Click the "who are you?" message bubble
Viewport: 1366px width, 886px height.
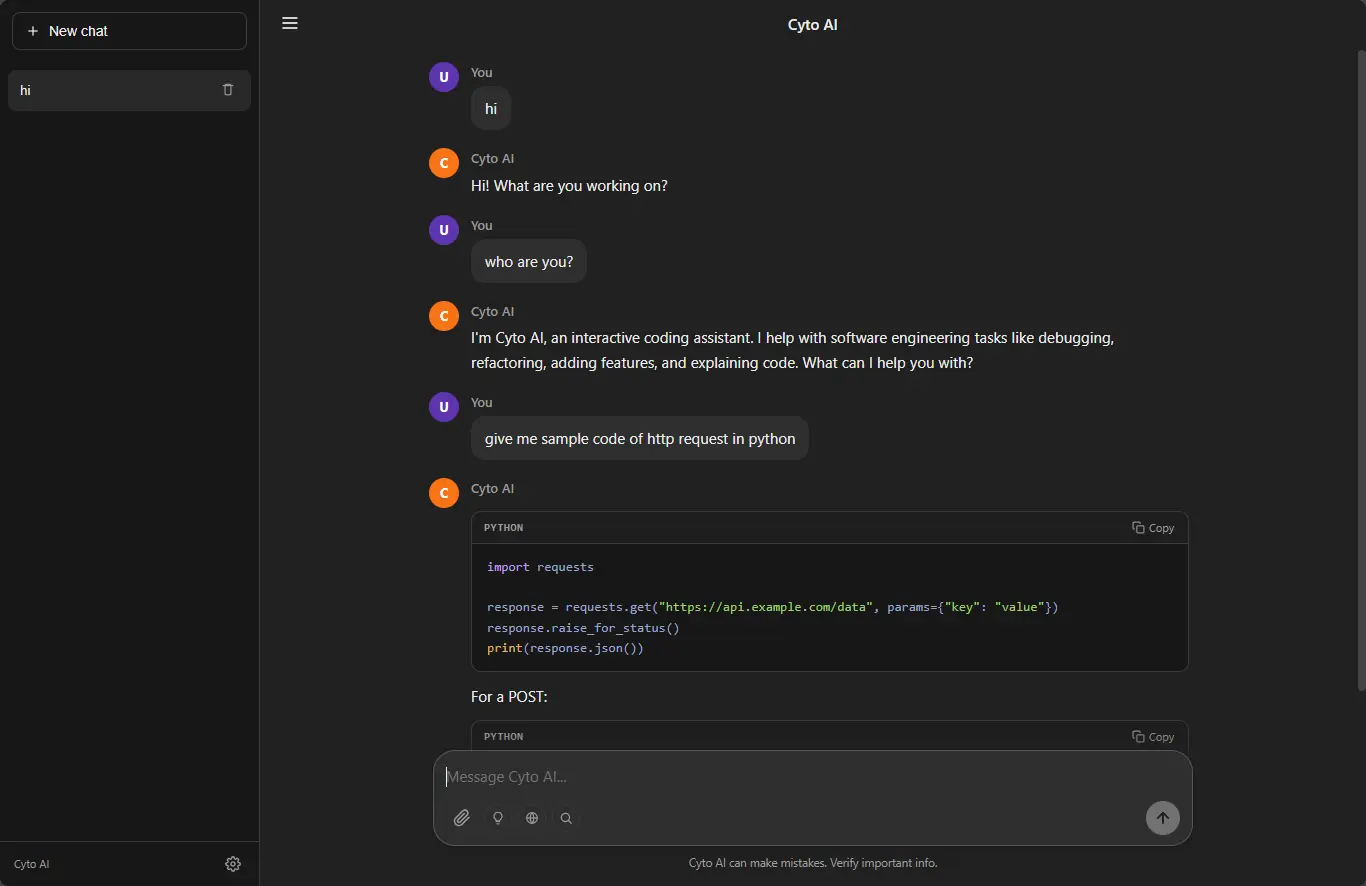tap(529, 262)
